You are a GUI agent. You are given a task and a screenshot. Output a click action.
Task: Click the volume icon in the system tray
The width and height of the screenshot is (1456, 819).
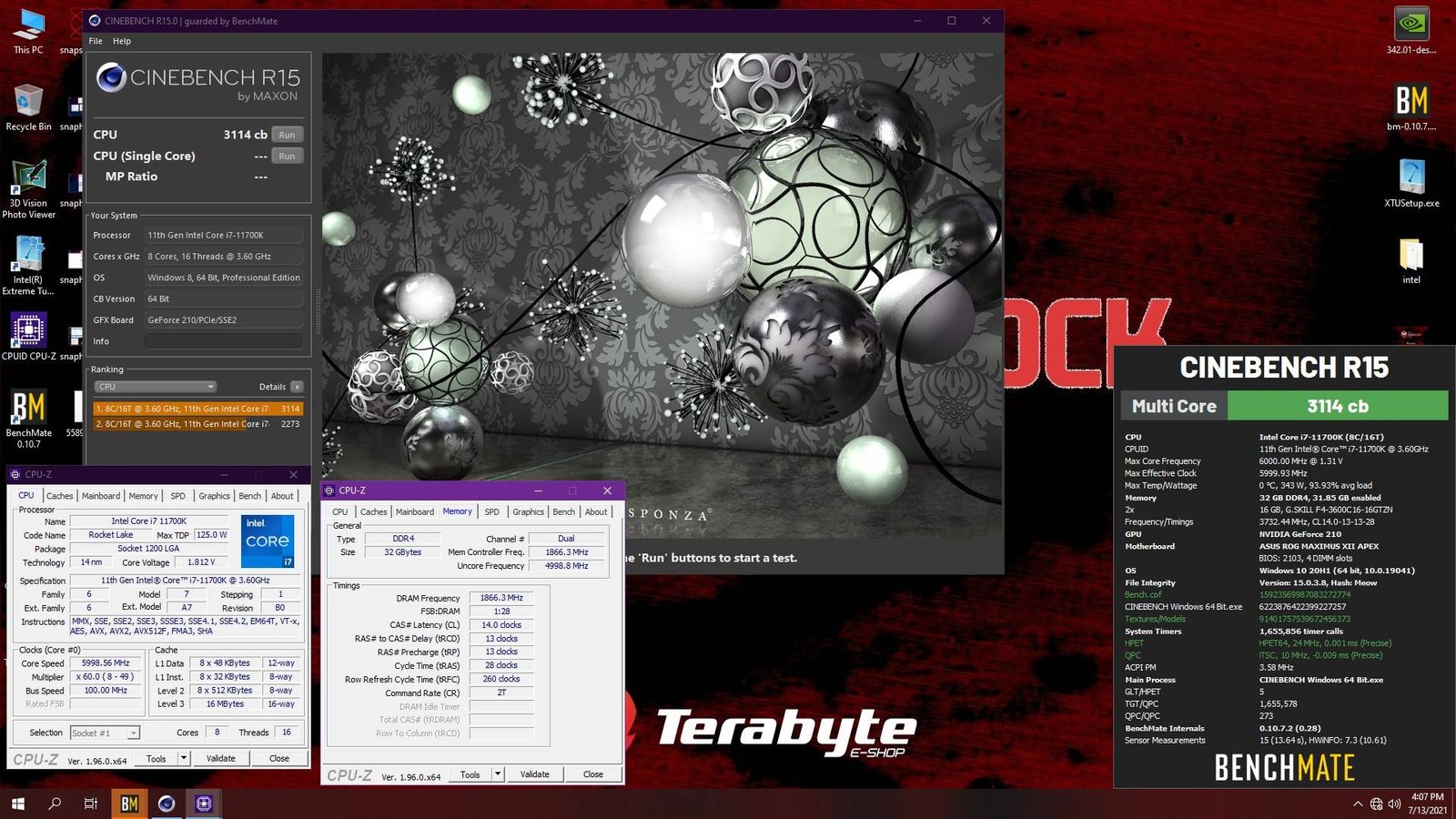[x=1394, y=804]
